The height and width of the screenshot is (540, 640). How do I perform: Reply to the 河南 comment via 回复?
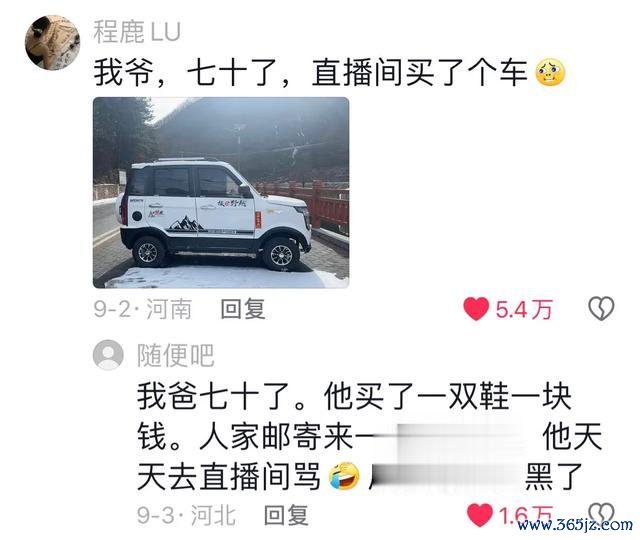(x=243, y=309)
